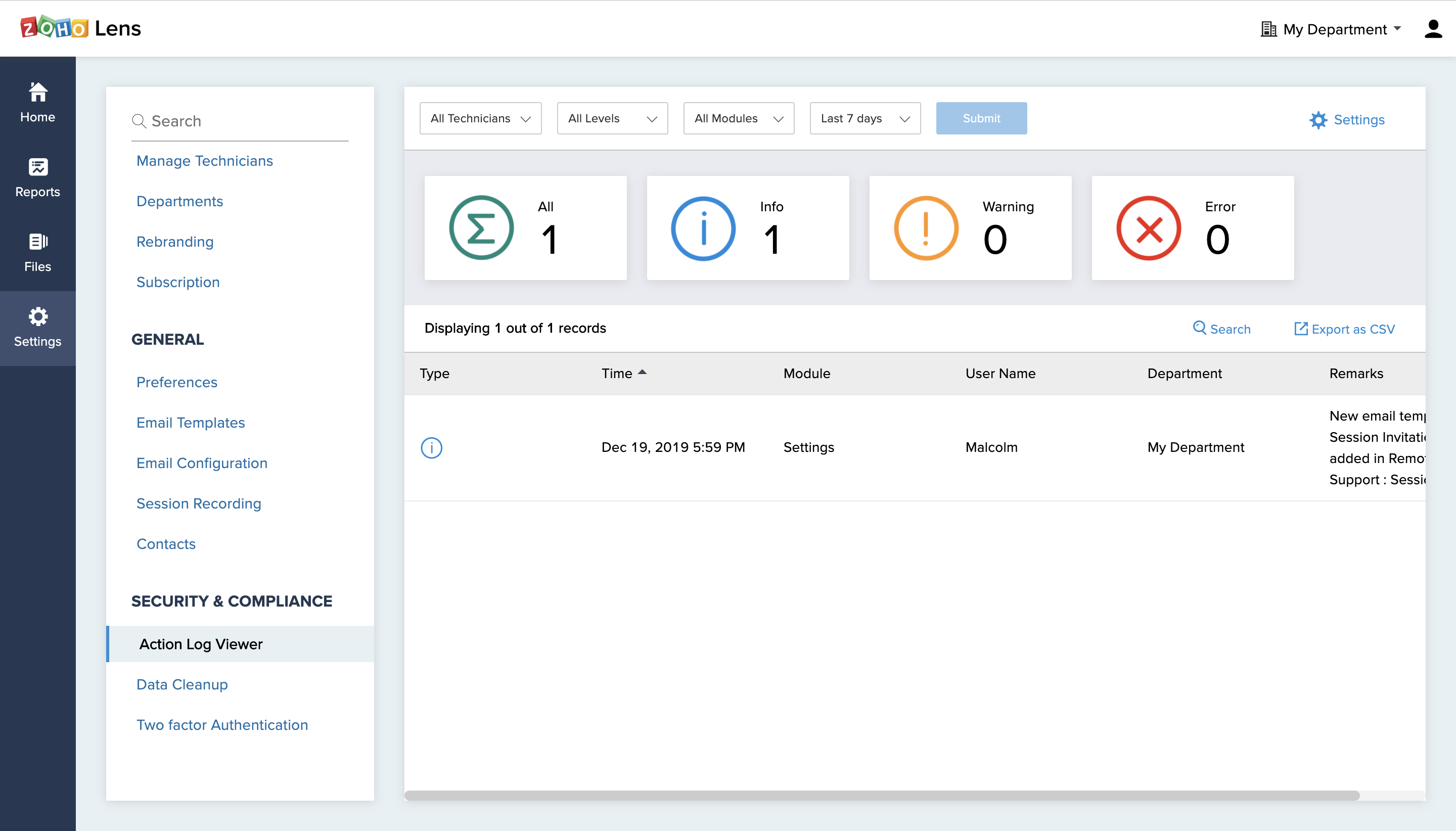Click the info type icon in log row
The height and width of the screenshot is (831, 1456).
(x=431, y=447)
